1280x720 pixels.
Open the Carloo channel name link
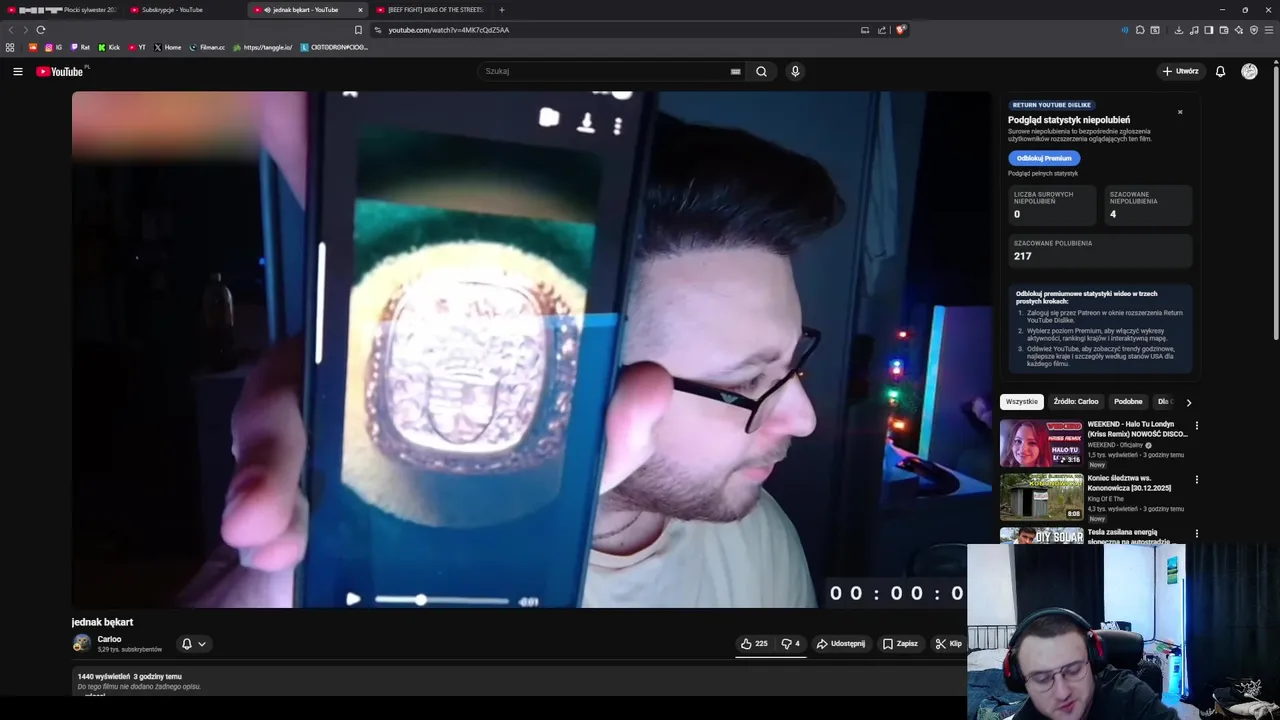109,639
